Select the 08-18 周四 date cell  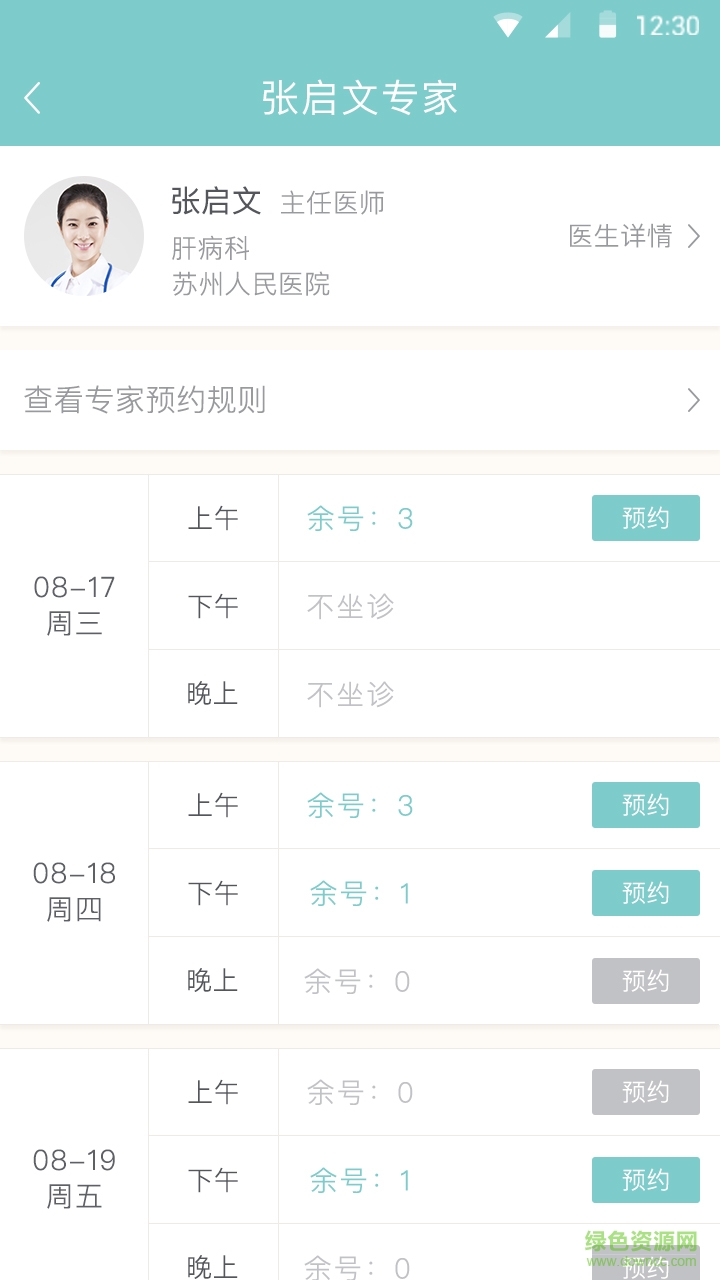(74, 892)
